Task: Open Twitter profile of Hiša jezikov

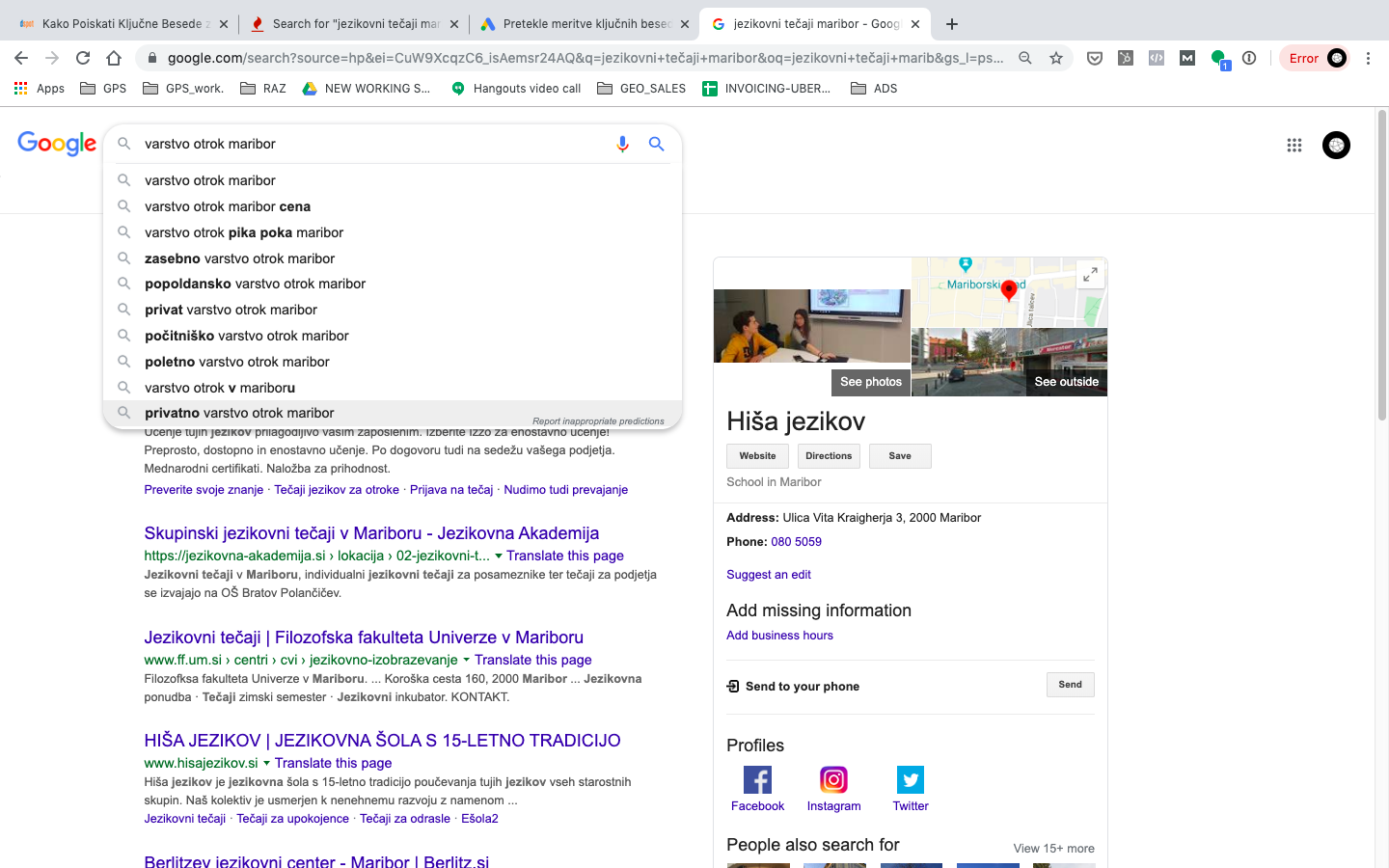Action: (x=911, y=789)
